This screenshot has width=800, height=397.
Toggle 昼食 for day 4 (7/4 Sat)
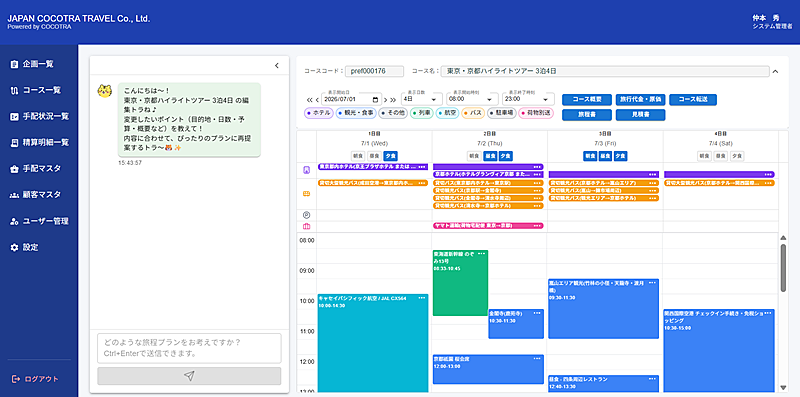[x=720, y=156]
